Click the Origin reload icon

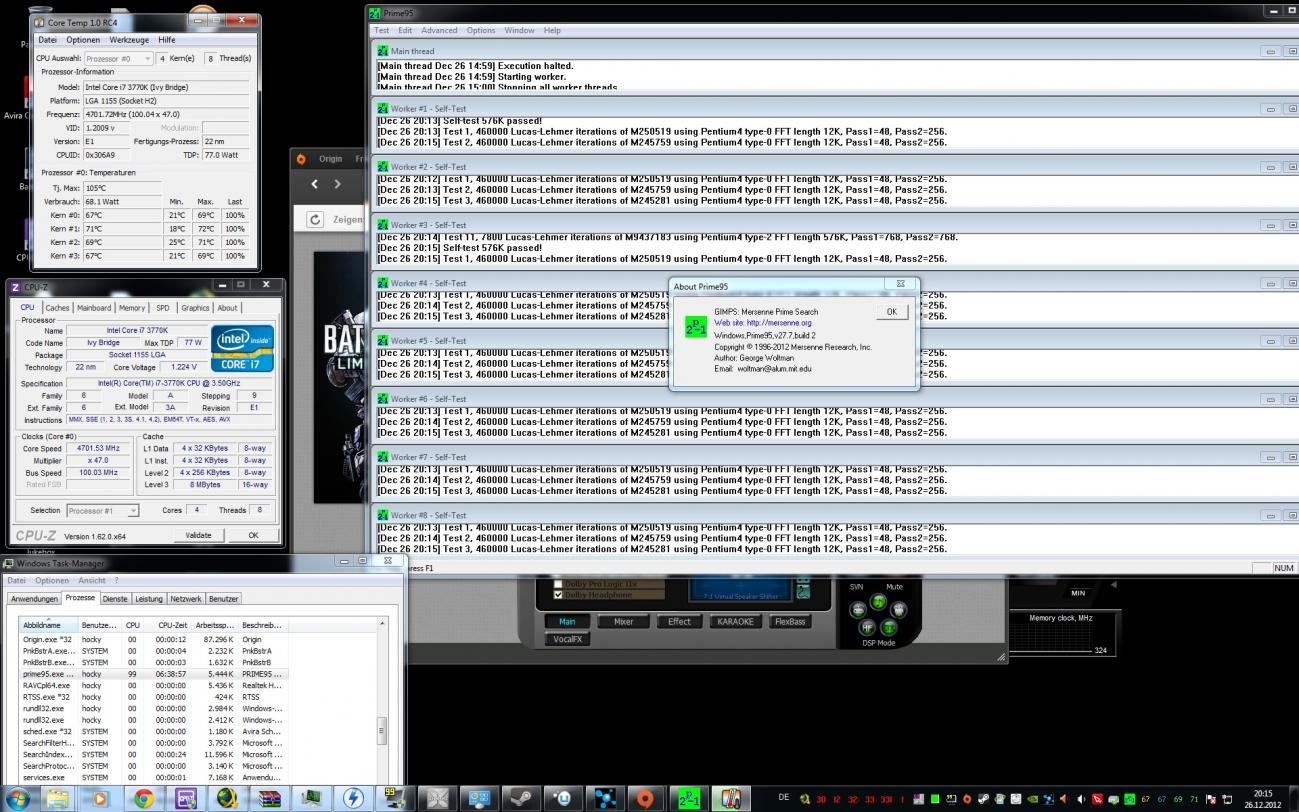pyautogui.click(x=316, y=219)
